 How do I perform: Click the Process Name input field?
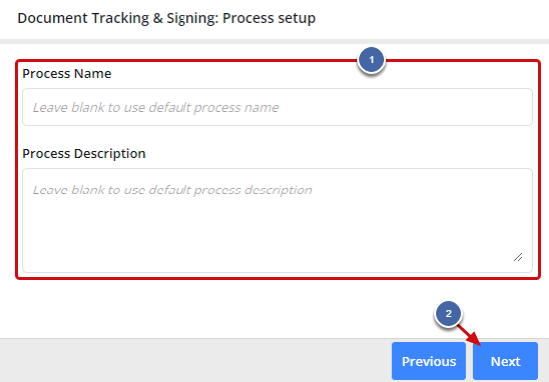click(x=277, y=107)
